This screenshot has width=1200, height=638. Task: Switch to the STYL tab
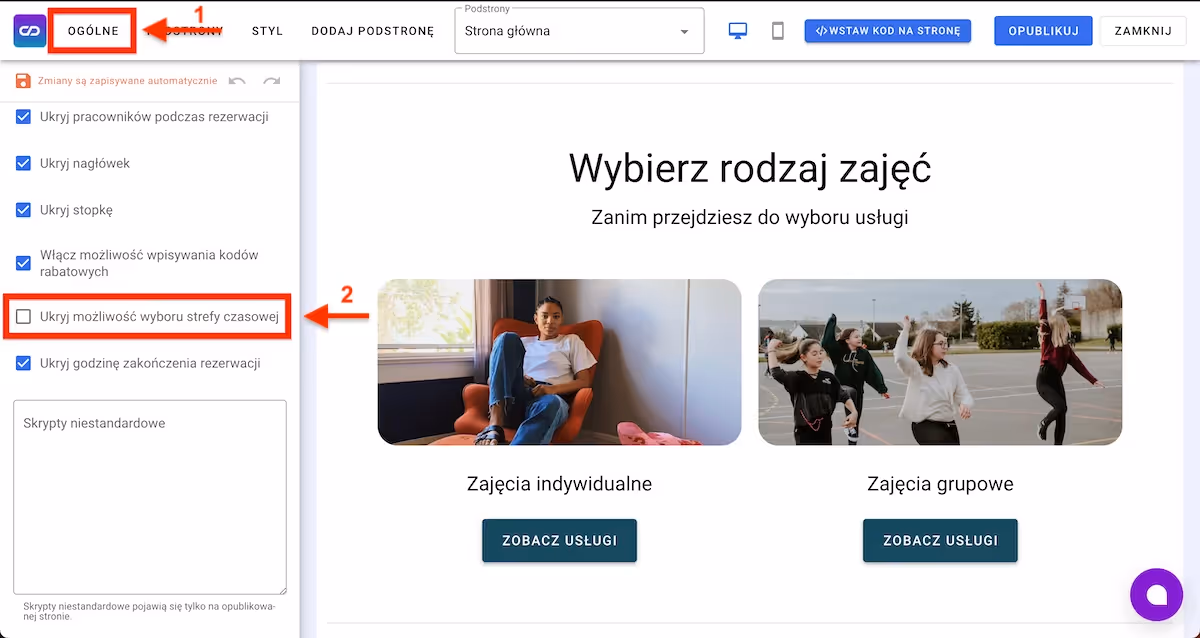[267, 31]
